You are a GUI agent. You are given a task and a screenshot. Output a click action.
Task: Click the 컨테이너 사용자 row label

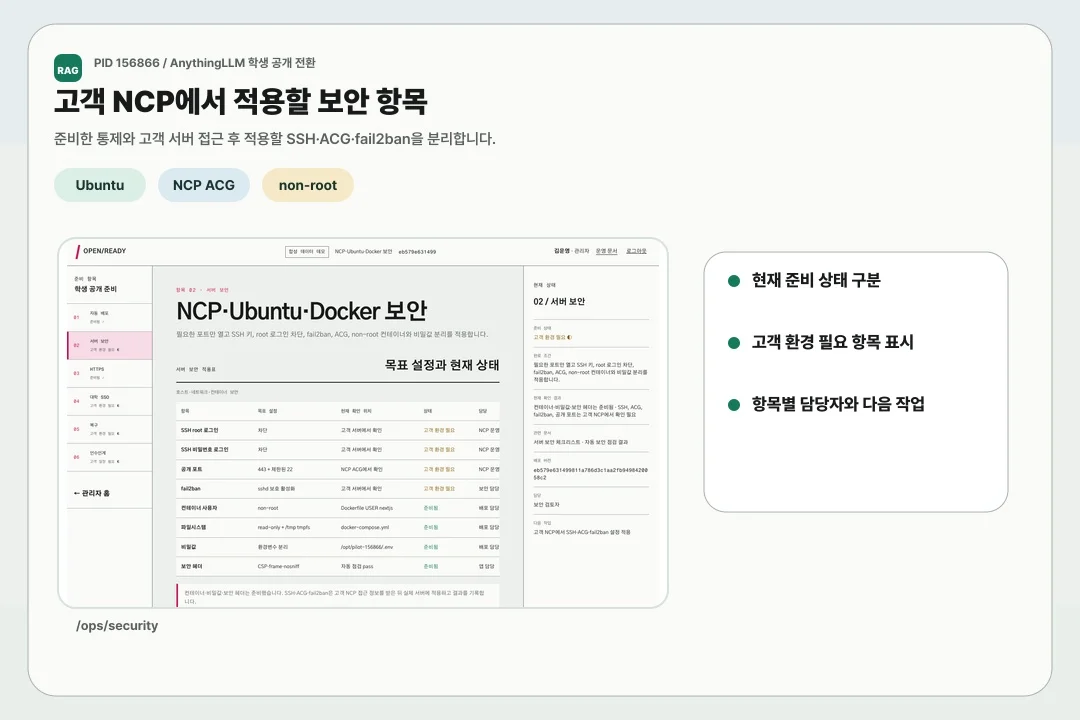199,508
